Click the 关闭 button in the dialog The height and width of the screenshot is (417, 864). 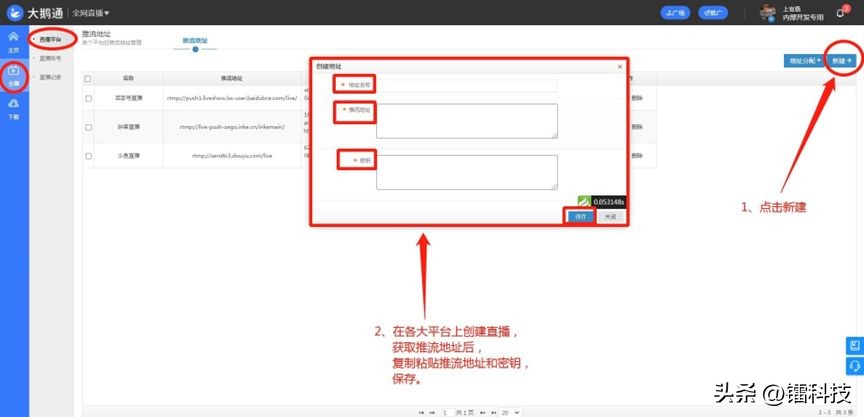[x=610, y=217]
